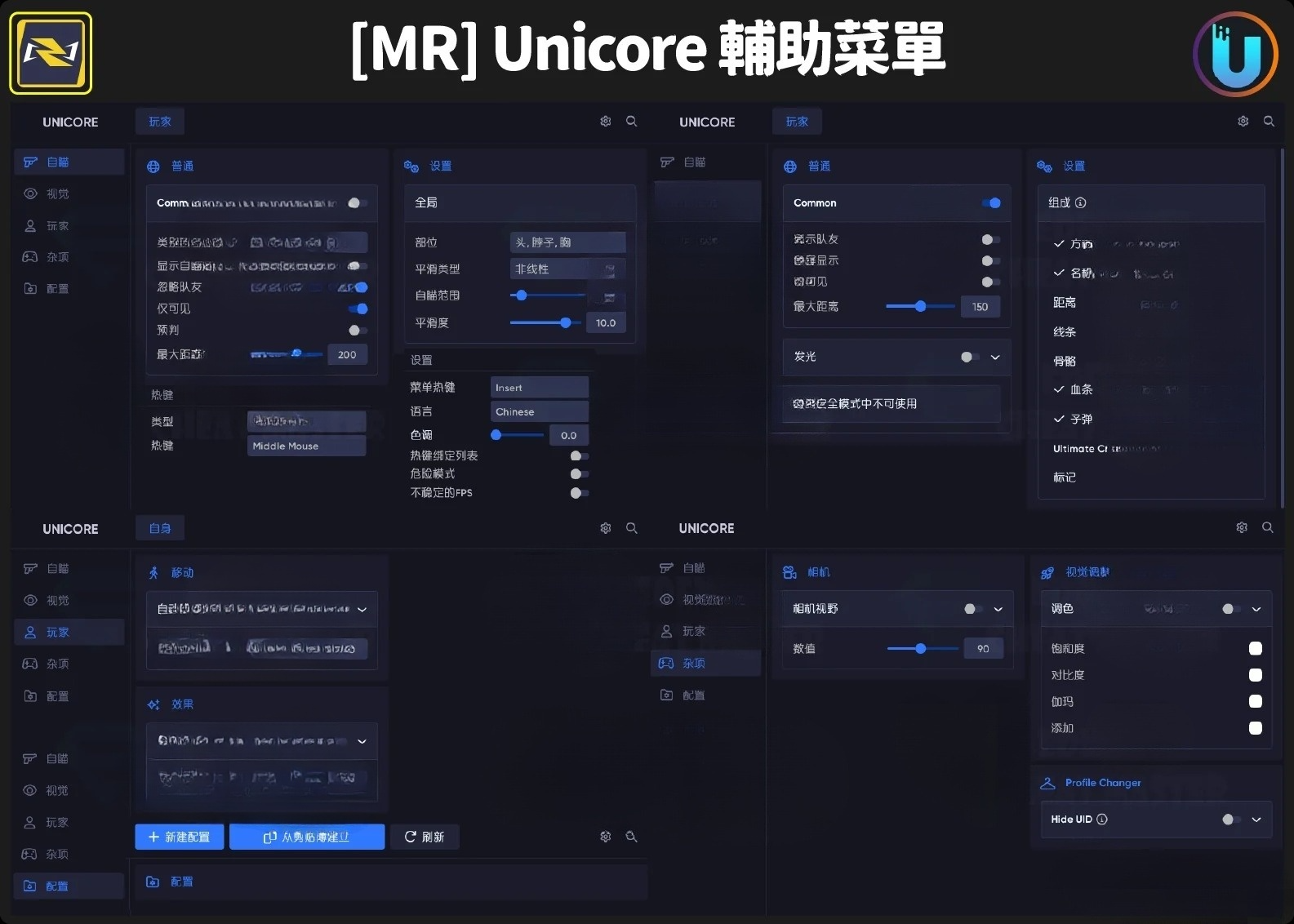The width and height of the screenshot is (1294, 924).
Task: Open the 部位 dropdown showing 头, 脖子, 胸
Action: tap(568, 242)
